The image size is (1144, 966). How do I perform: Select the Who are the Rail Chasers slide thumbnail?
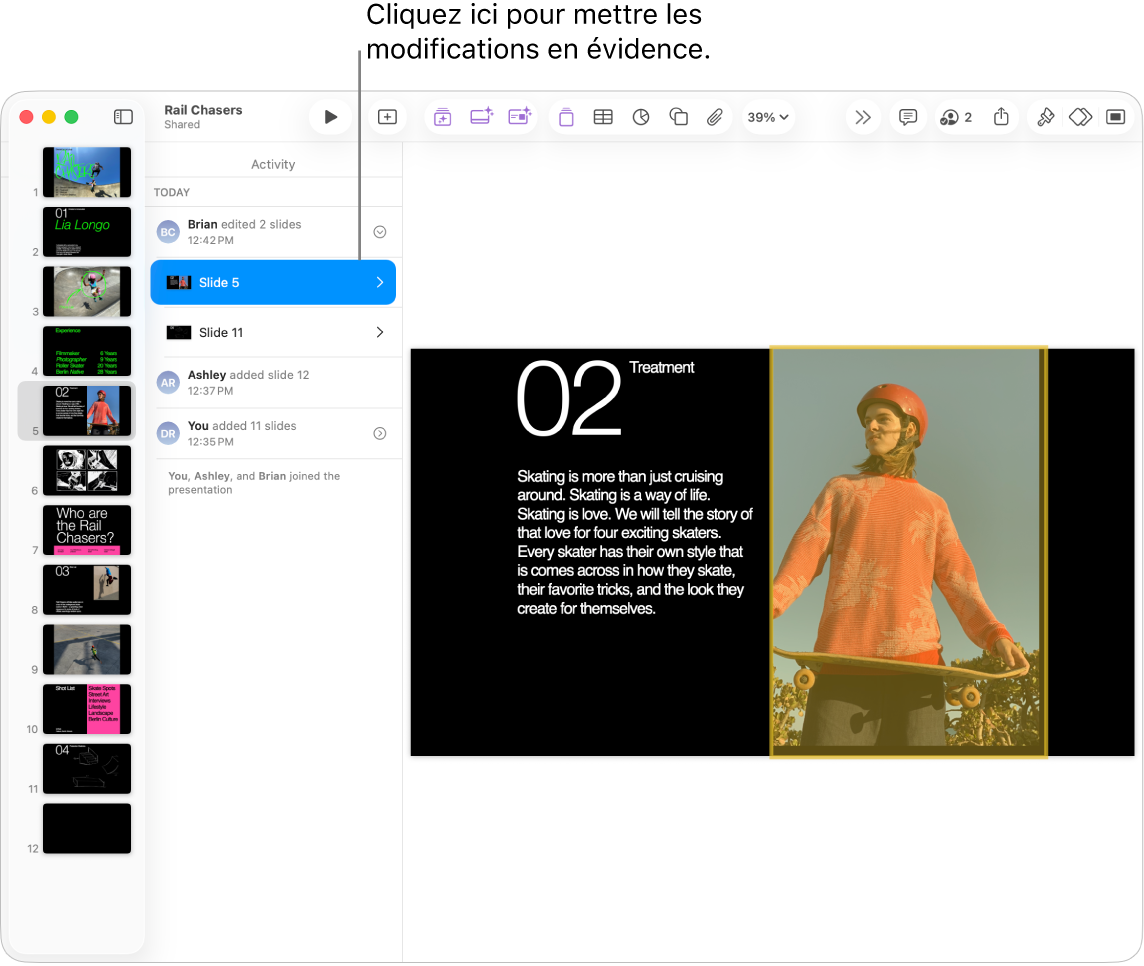(87, 530)
